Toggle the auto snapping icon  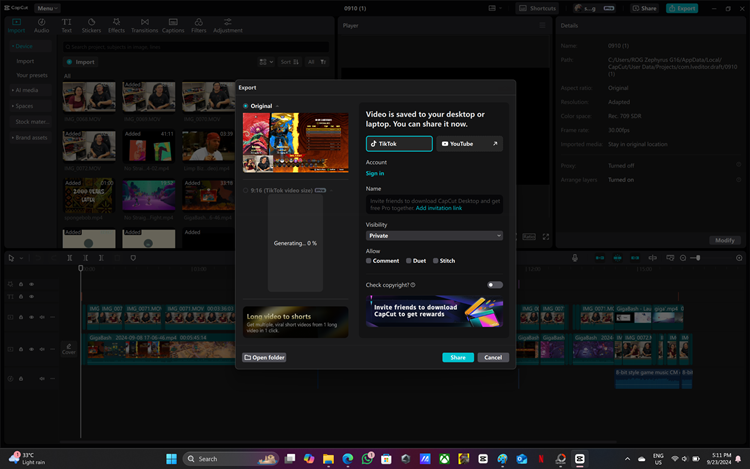tap(618, 258)
